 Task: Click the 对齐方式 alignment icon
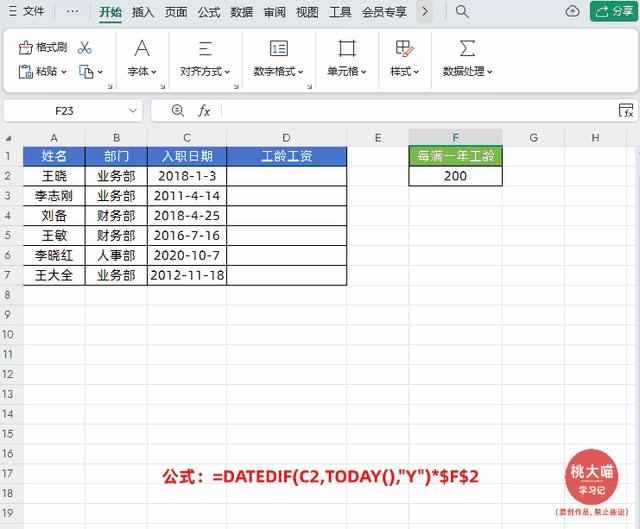coord(205,48)
